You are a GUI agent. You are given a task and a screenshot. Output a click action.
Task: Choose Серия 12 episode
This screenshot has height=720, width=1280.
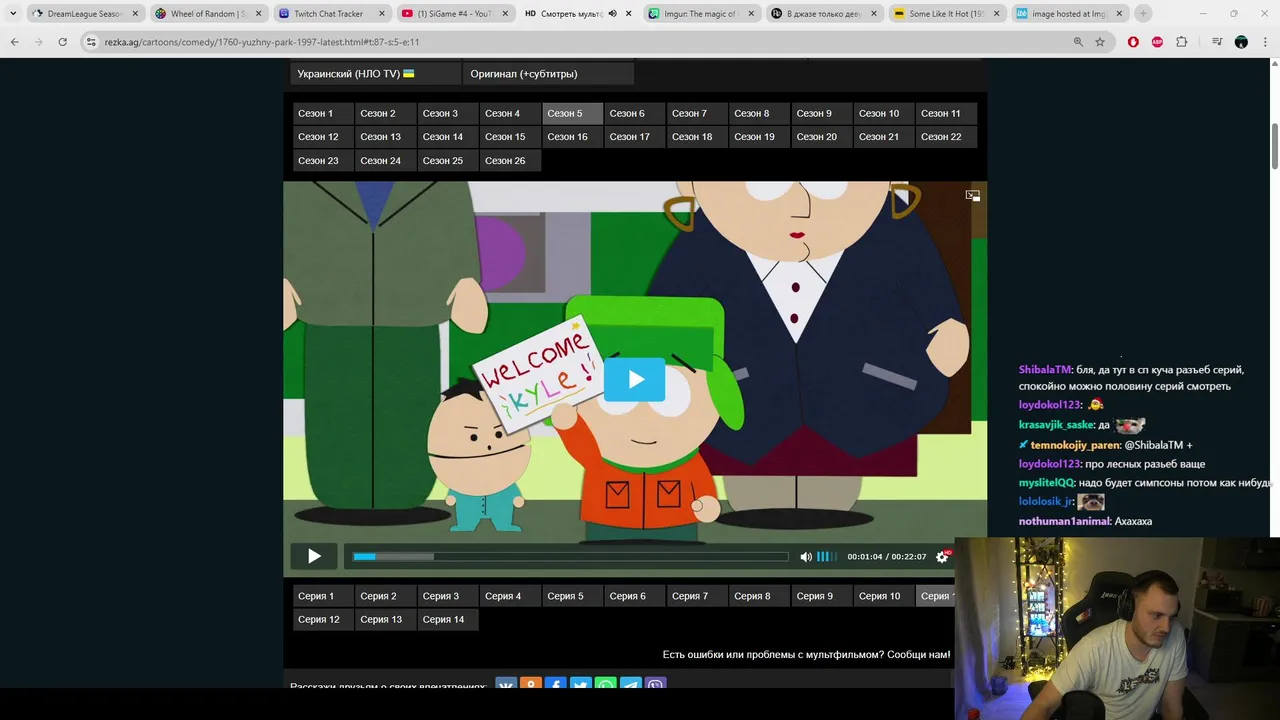click(x=322, y=620)
